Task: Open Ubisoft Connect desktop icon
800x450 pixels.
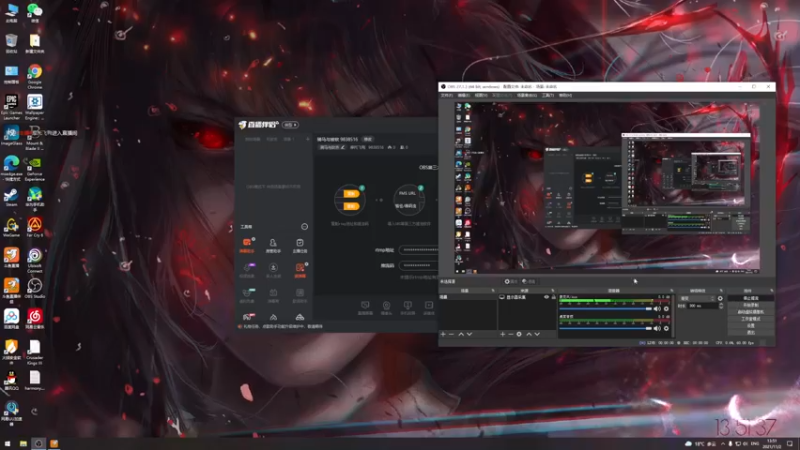Action: (x=35, y=261)
